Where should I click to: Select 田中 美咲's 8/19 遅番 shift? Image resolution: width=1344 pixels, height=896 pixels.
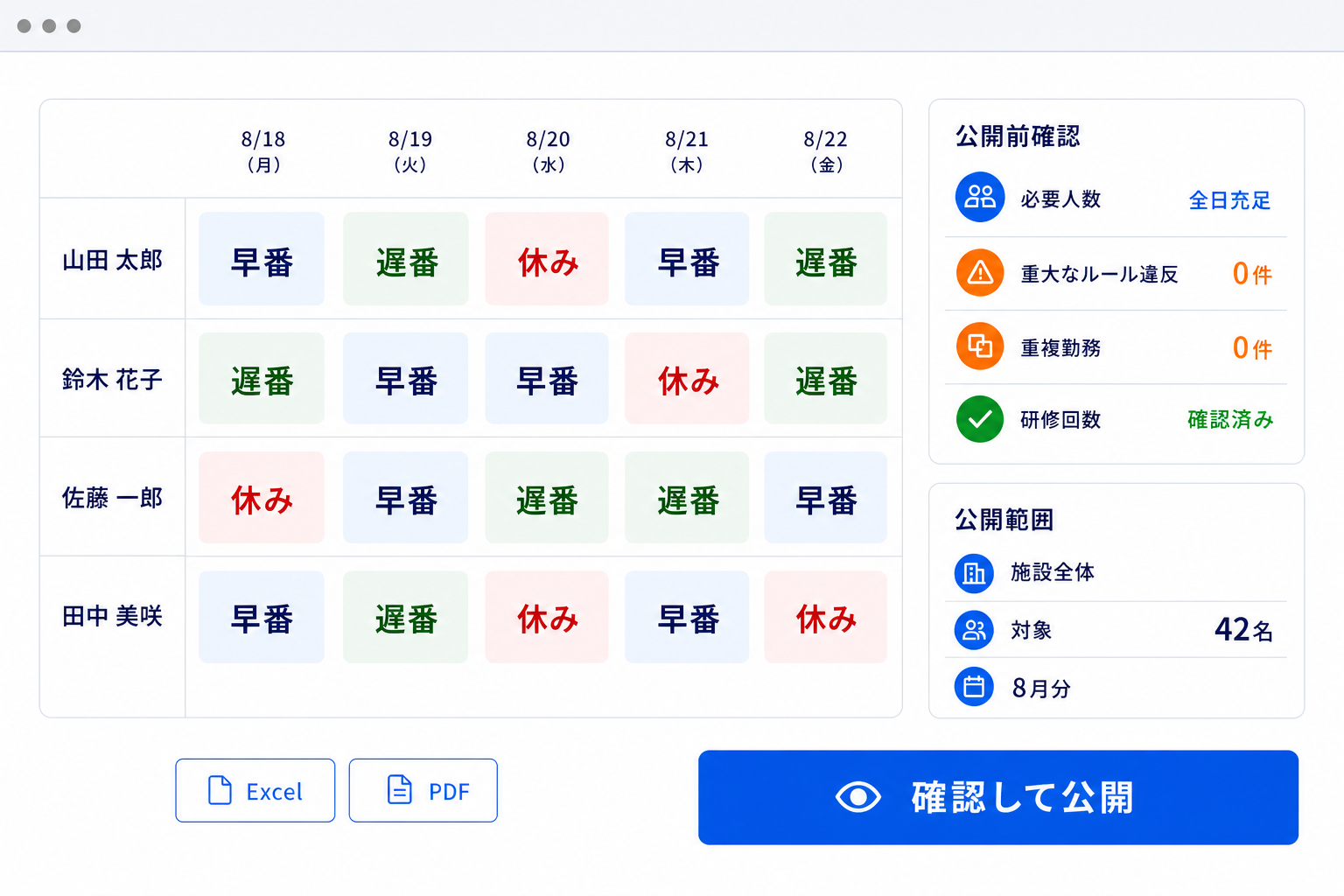pos(406,617)
